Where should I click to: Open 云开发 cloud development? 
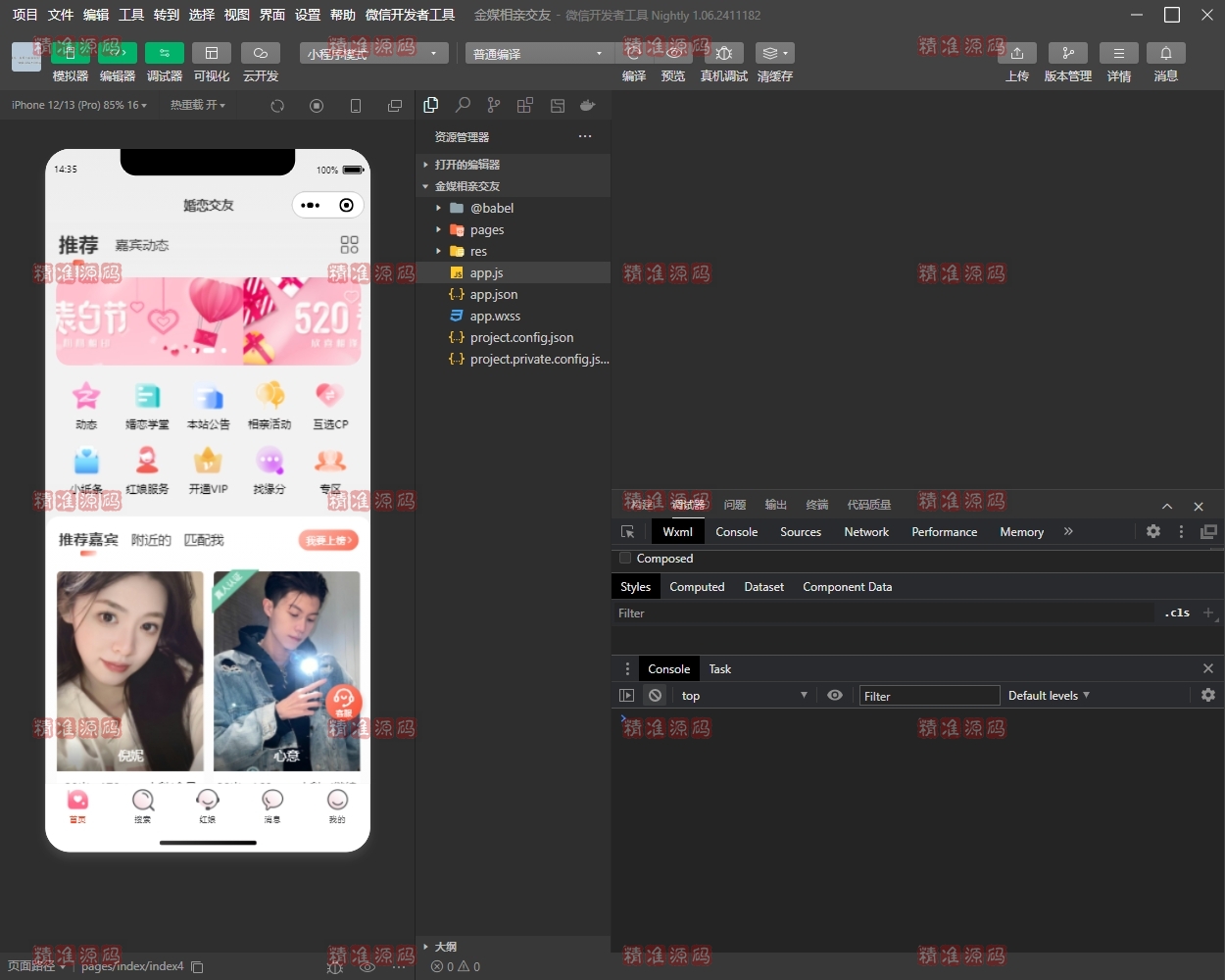click(x=260, y=53)
